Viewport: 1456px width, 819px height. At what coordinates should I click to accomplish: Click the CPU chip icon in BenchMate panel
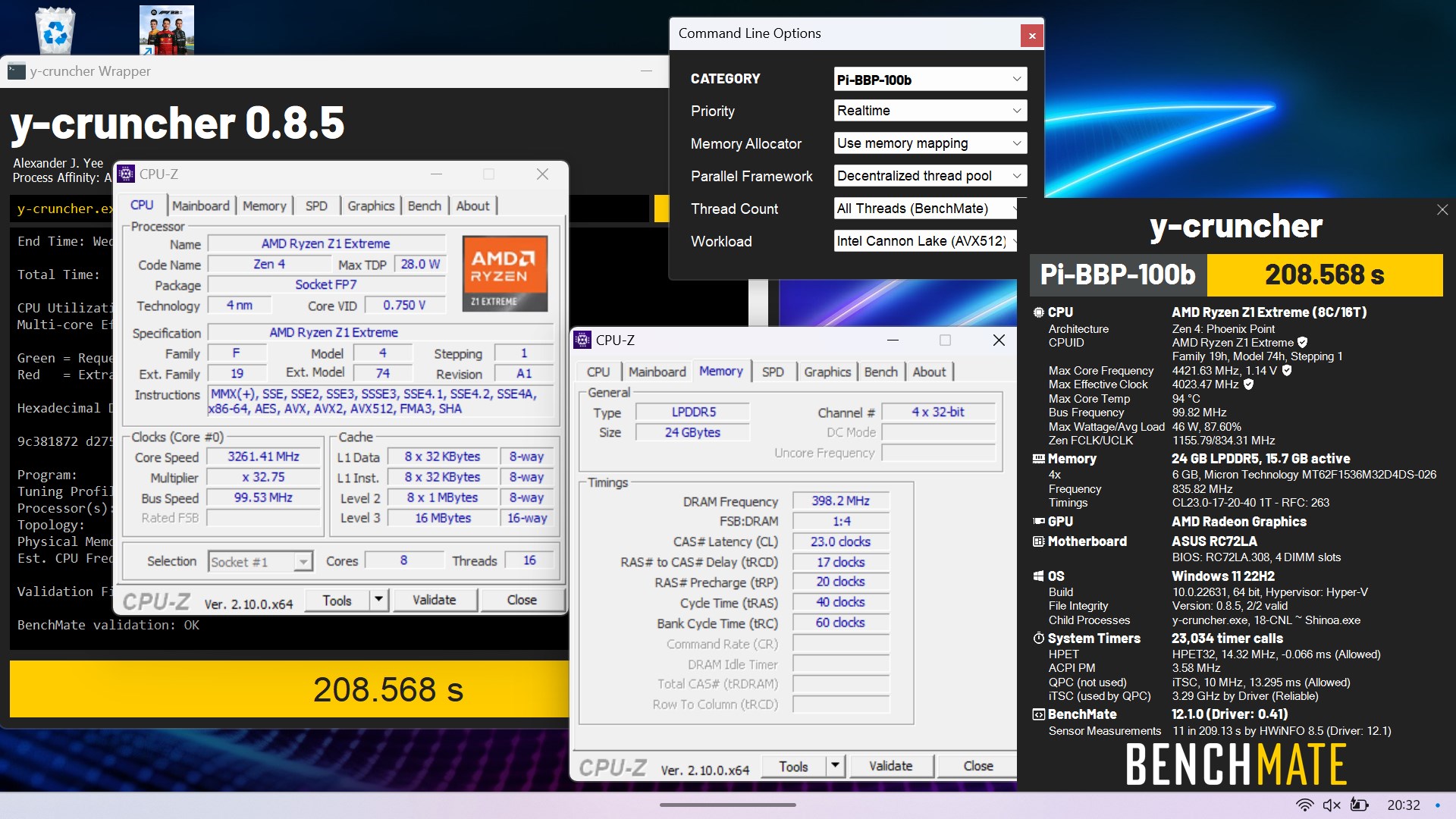pyautogui.click(x=1038, y=312)
